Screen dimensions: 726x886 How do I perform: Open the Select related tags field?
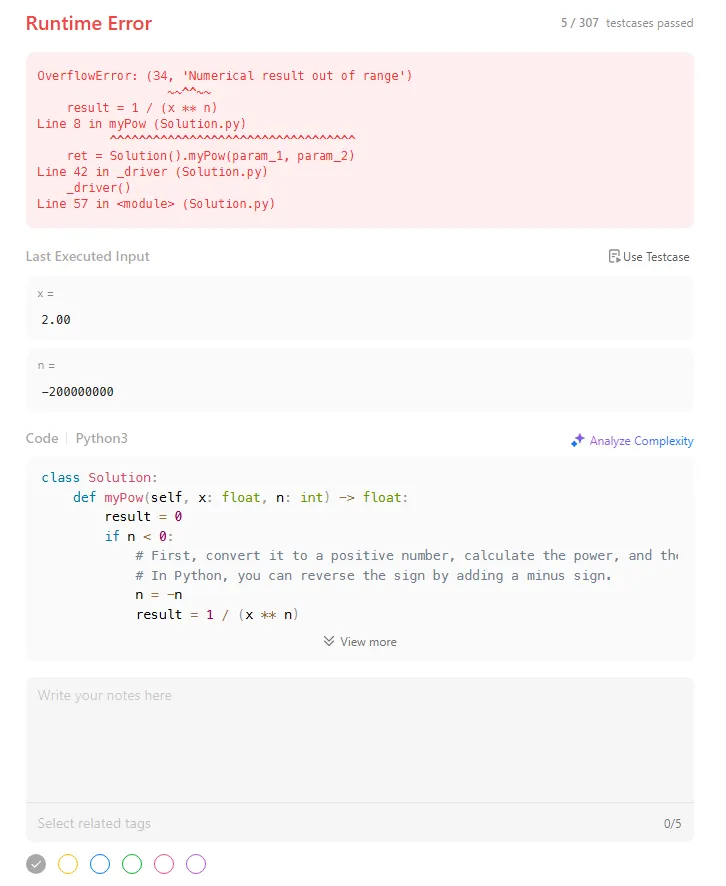(x=95, y=824)
